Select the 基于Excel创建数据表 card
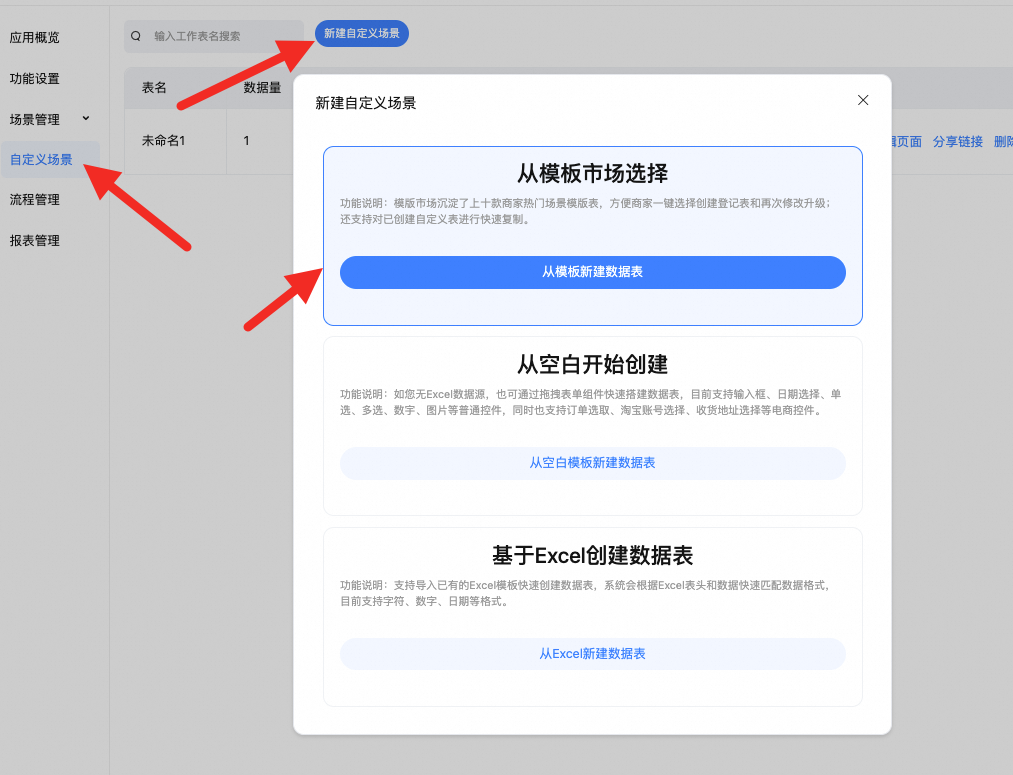Viewport: 1013px width, 775px height. coord(592,617)
